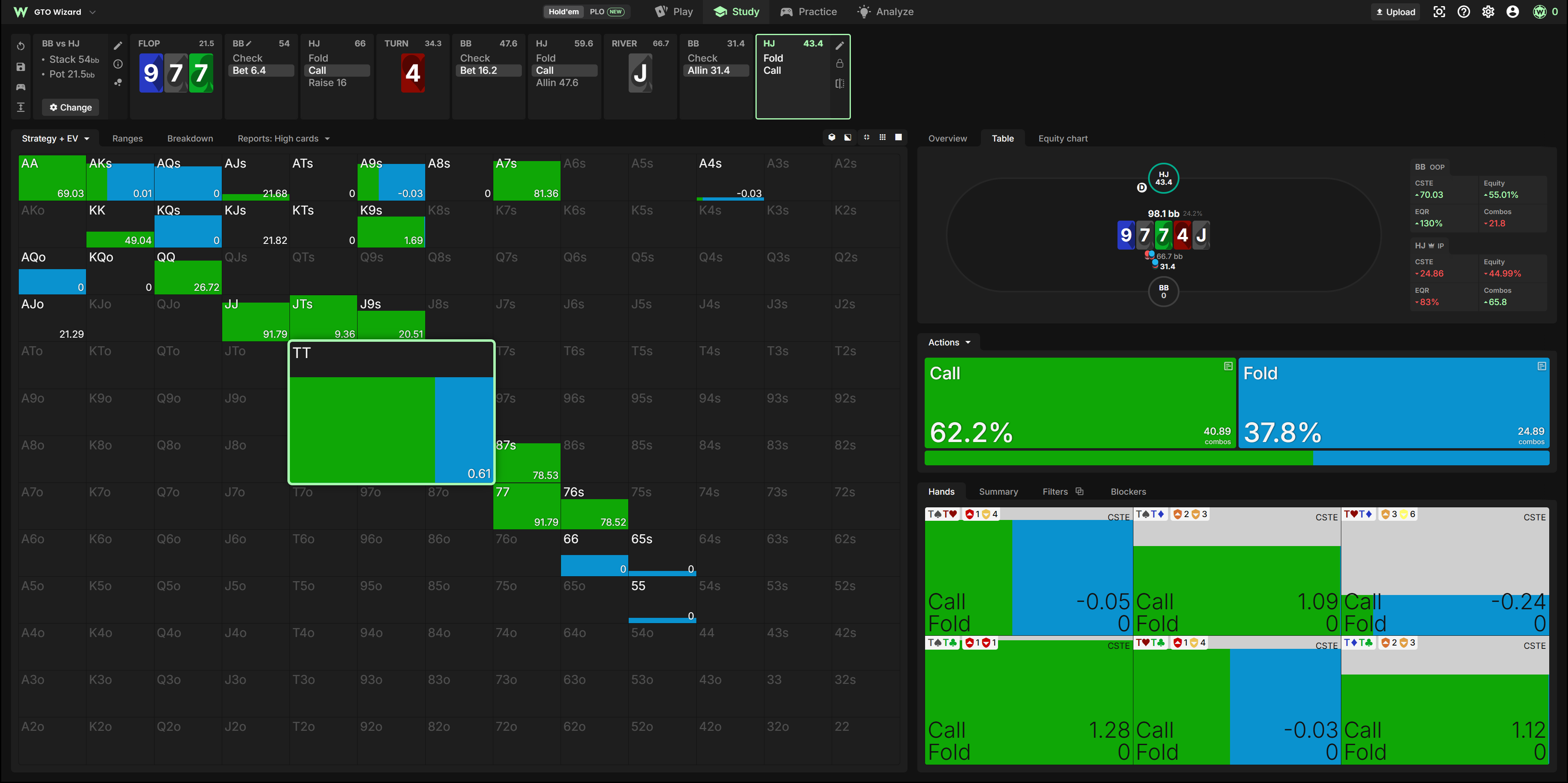Toggle the collapse-arrows matrix size icon
Image resolution: width=1568 pixels, height=783 pixels.
point(866,137)
